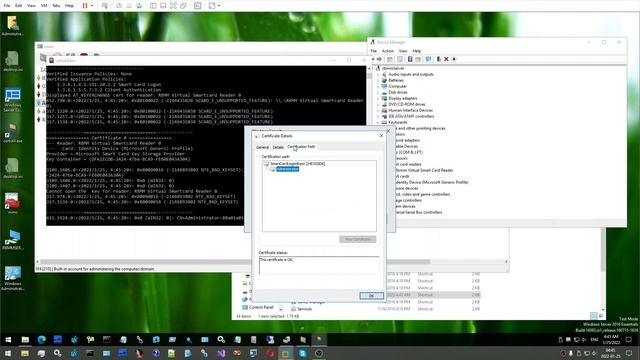This screenshot has width=640, height=360.
Task: Click OK in the Certificate Details dialog
Action: pos(371,296)
